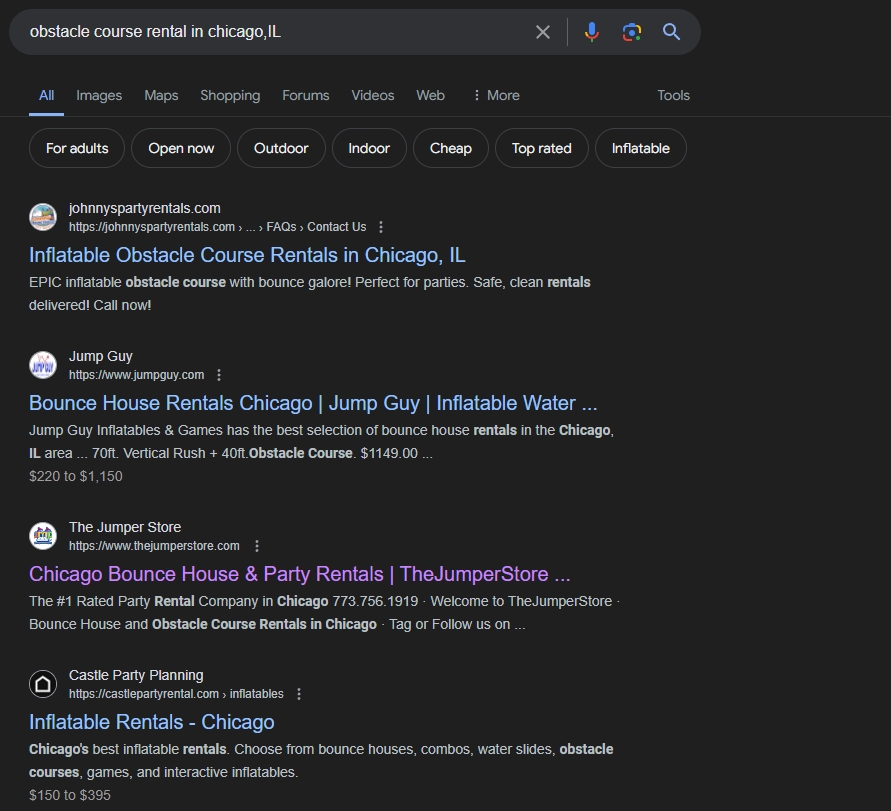Switch to the Forums tab
The image size is (891, 811).
click(306, 95)
